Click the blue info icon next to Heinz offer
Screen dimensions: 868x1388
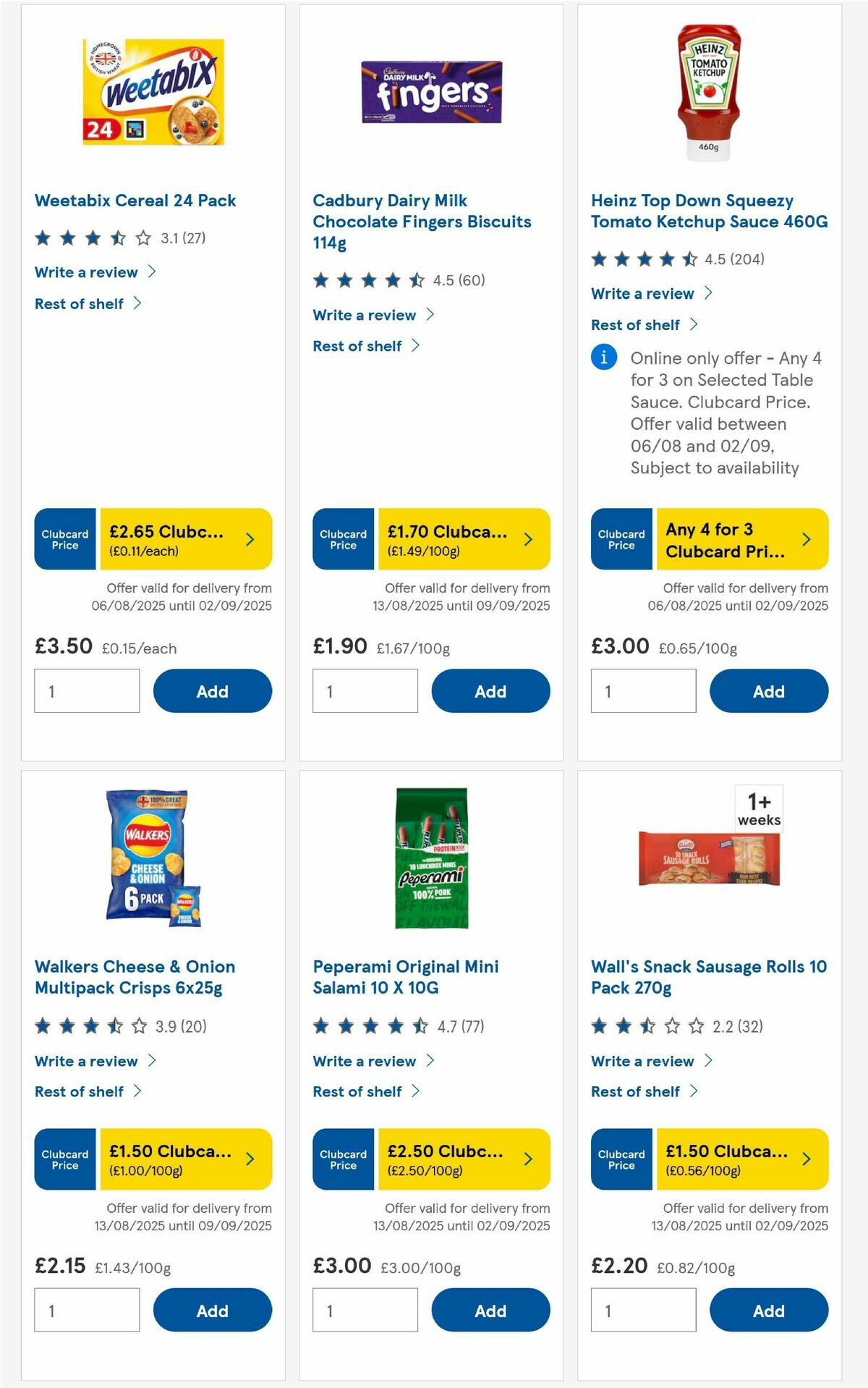point(603,357)
